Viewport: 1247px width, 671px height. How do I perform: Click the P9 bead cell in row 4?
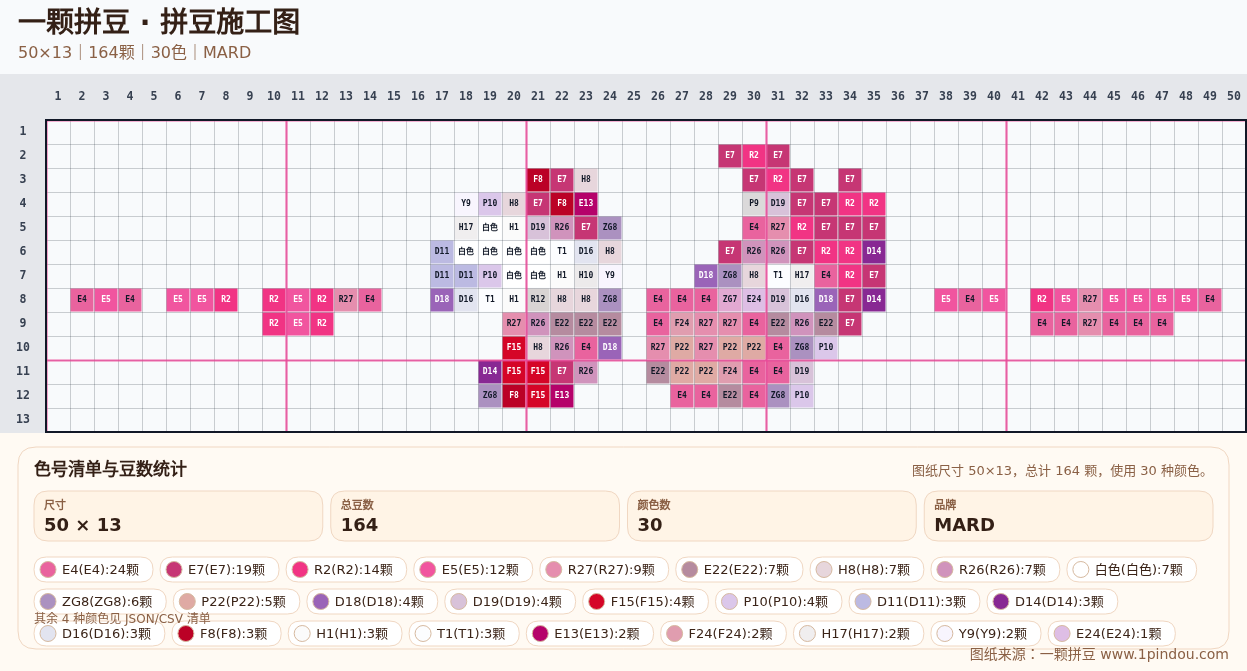[754, 204]
